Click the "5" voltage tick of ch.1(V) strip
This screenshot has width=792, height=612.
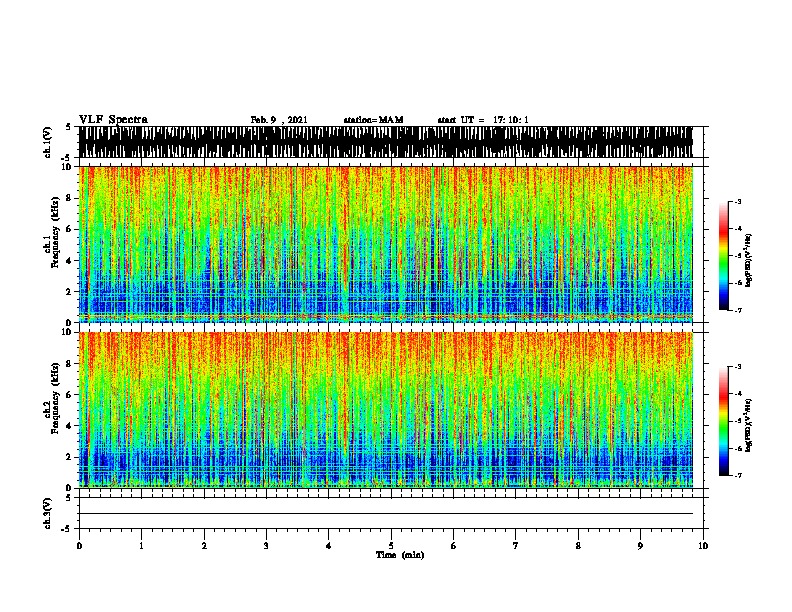click(x=68, y=127)
